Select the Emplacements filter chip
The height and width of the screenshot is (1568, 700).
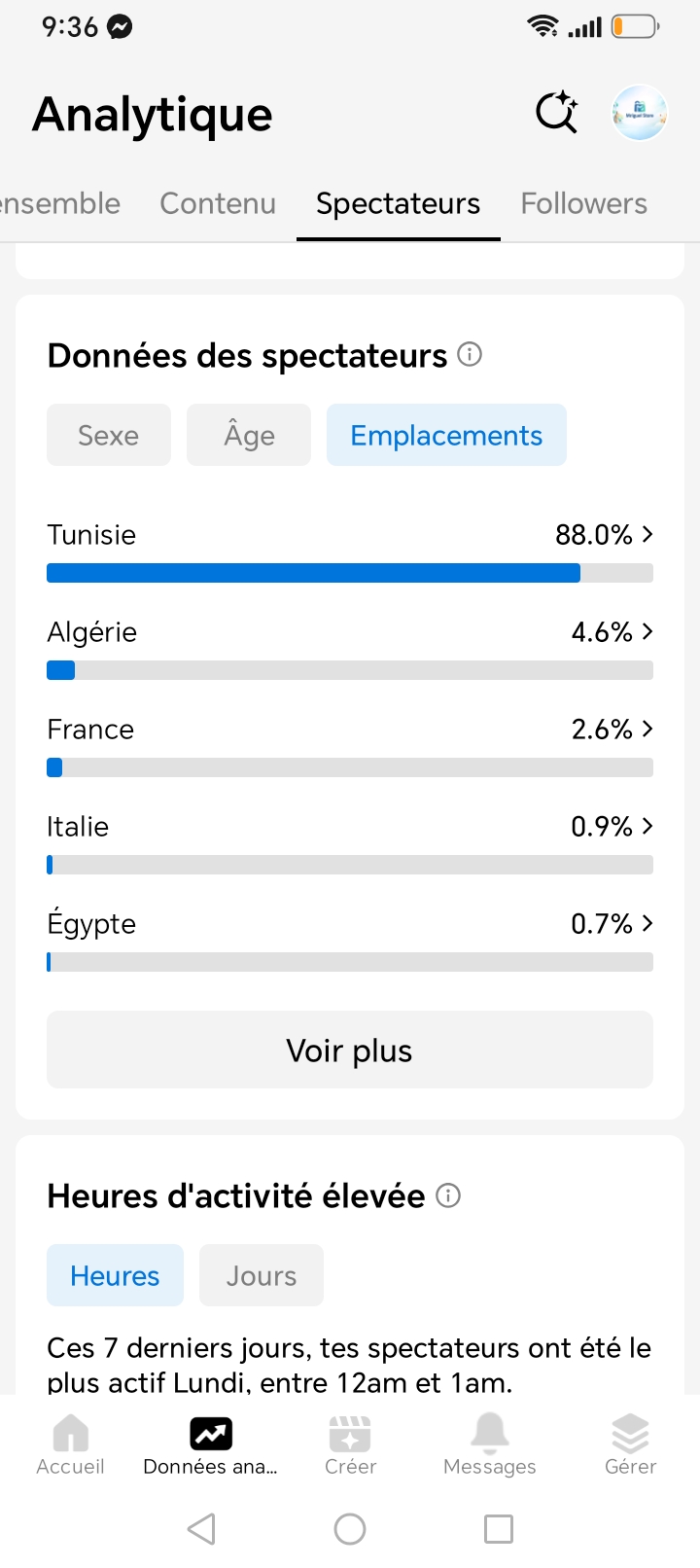446,435
